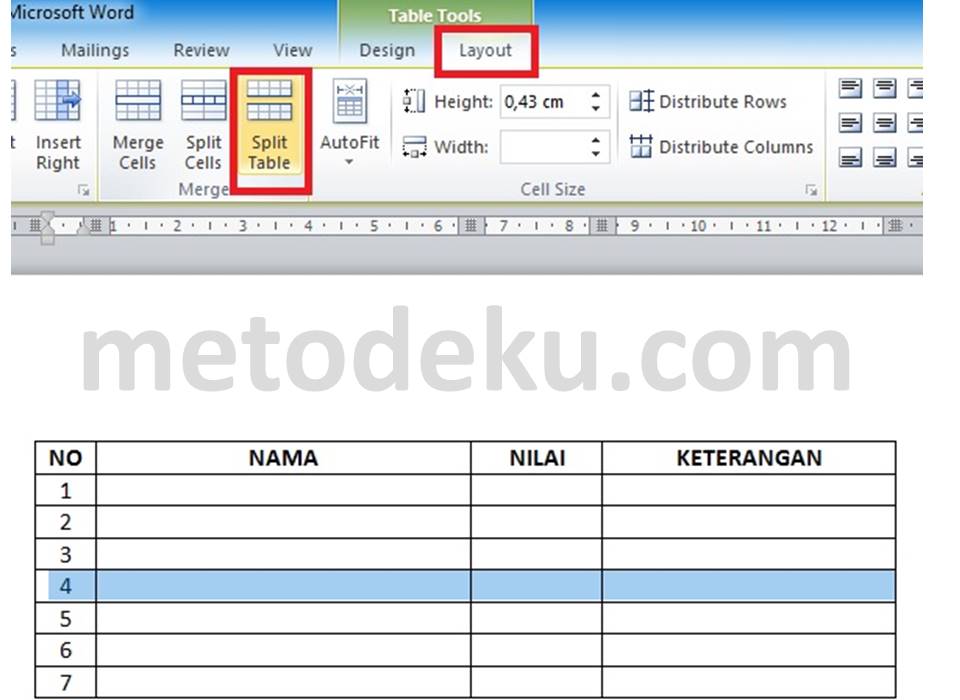Click cell with number 3
Image resolution: width=960 pixels, height=700 pixels.
click(x=66, y=555)
